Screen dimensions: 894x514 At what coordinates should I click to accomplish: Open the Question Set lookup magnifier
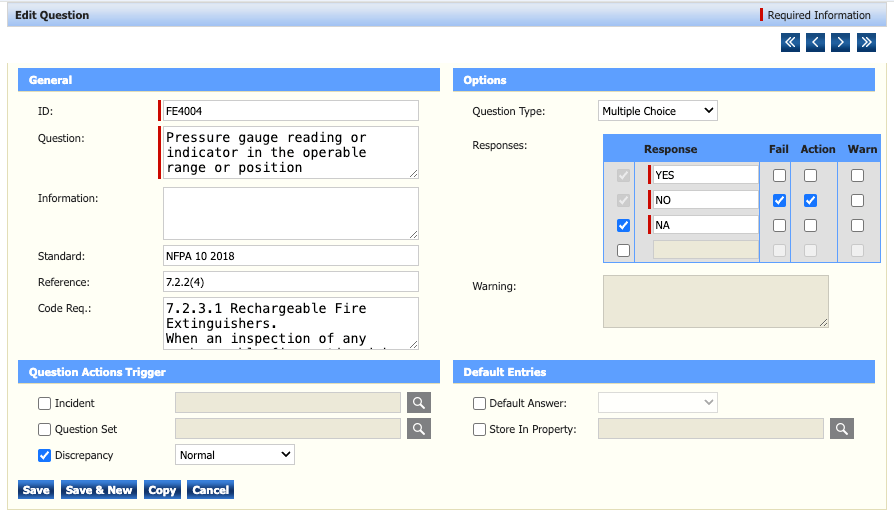[419, 429]
